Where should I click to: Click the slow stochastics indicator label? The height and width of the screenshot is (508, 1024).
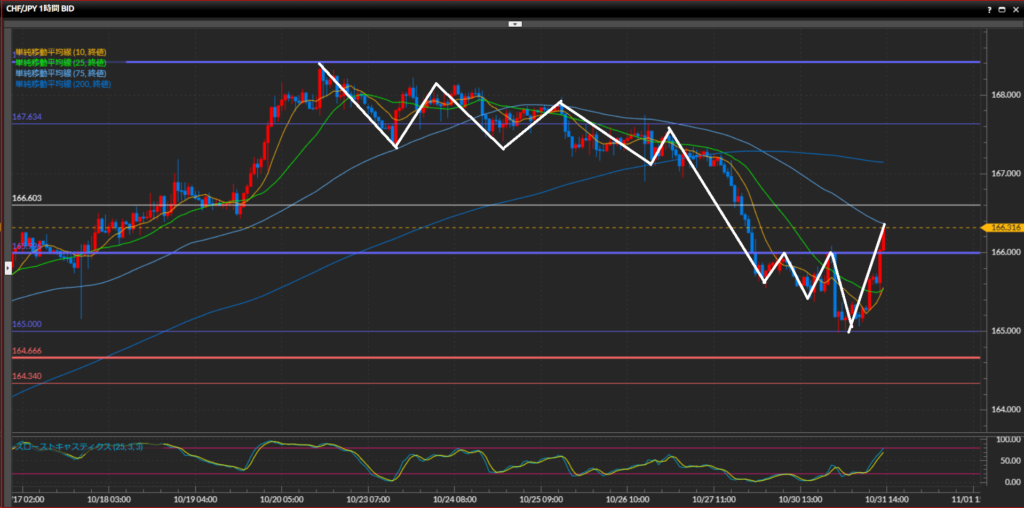(x=78, y=446)
